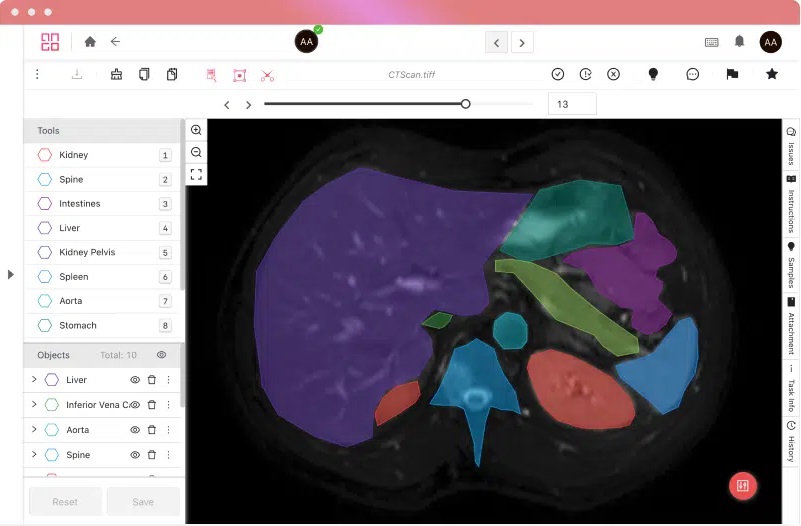Image resolution: width=801 pixels, height=526 pixels.
Task: Click the zoom in magnifier
Action: [196, 131]
